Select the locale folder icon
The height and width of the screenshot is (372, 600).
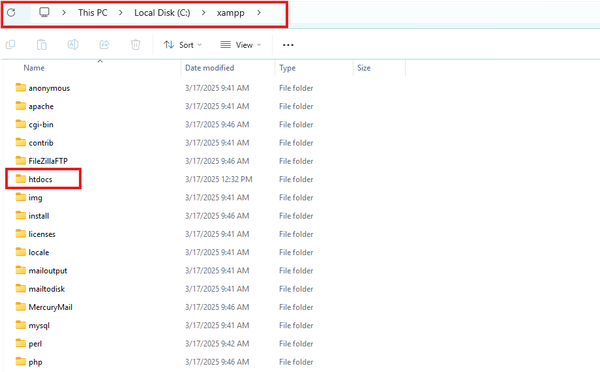click(x=21, y=252)
